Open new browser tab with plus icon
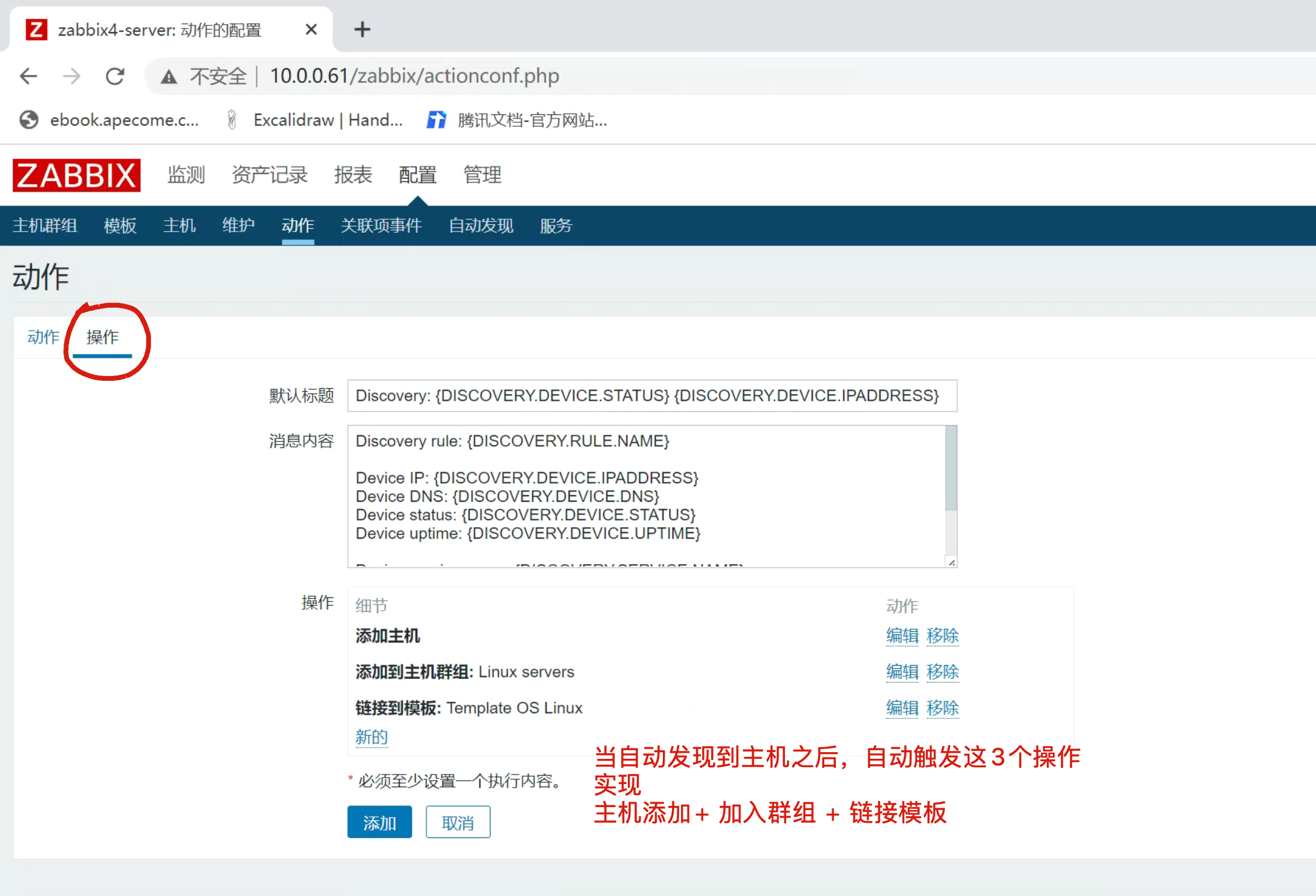The image size is (1316, 896). [x=362, y=29]
